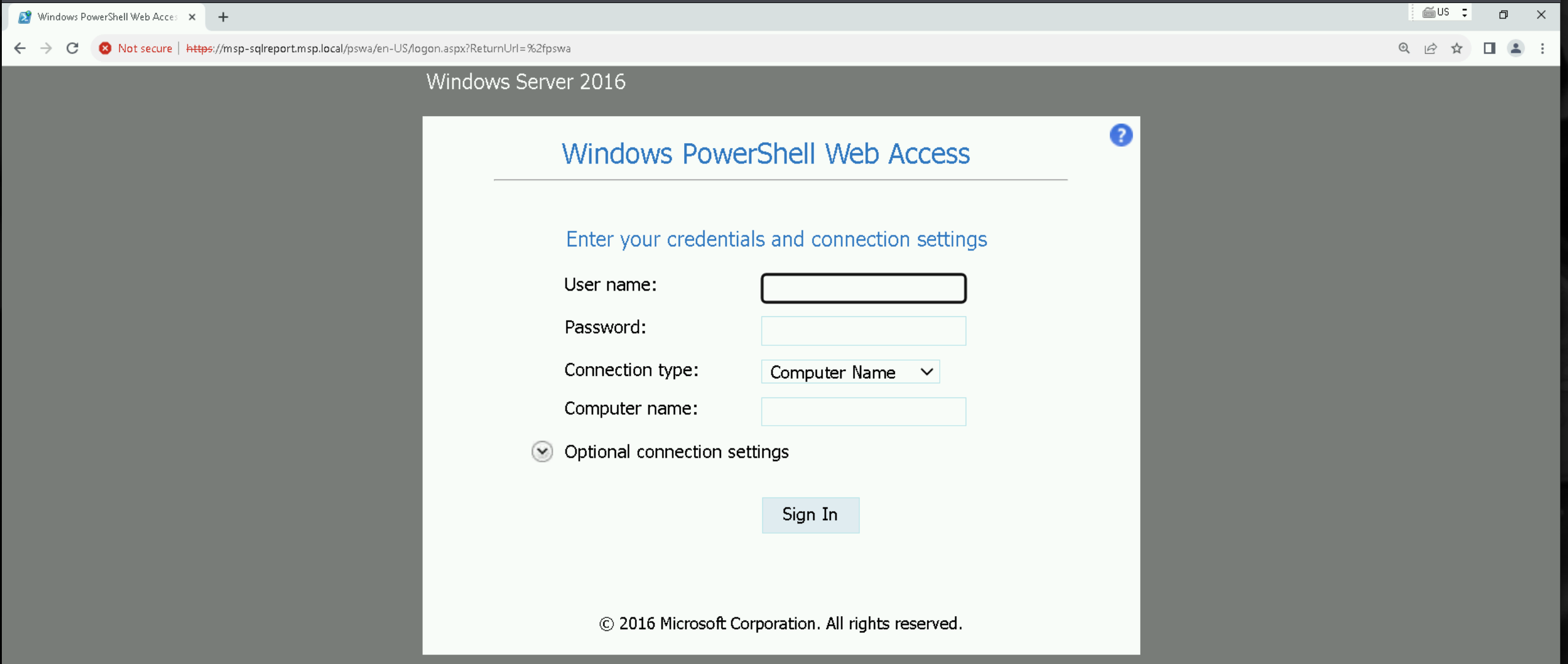Reload the current page
The width and height of the screenshot is (1568, 664).
[73, 49]
